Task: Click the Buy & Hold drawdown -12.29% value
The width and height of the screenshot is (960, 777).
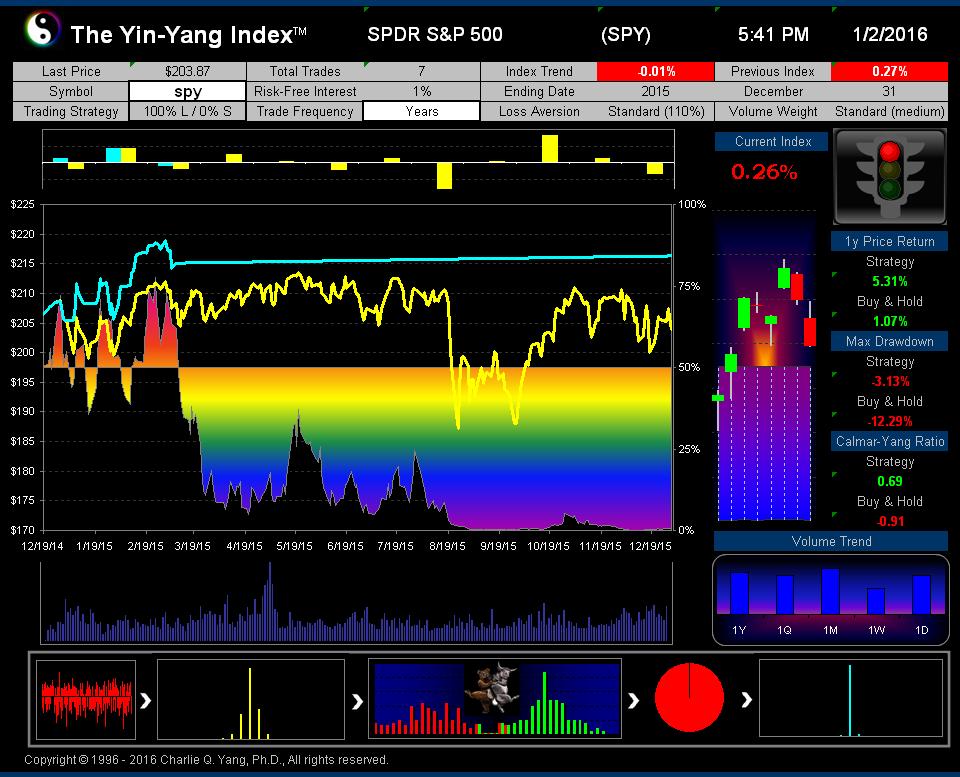Action: (890, 421)
